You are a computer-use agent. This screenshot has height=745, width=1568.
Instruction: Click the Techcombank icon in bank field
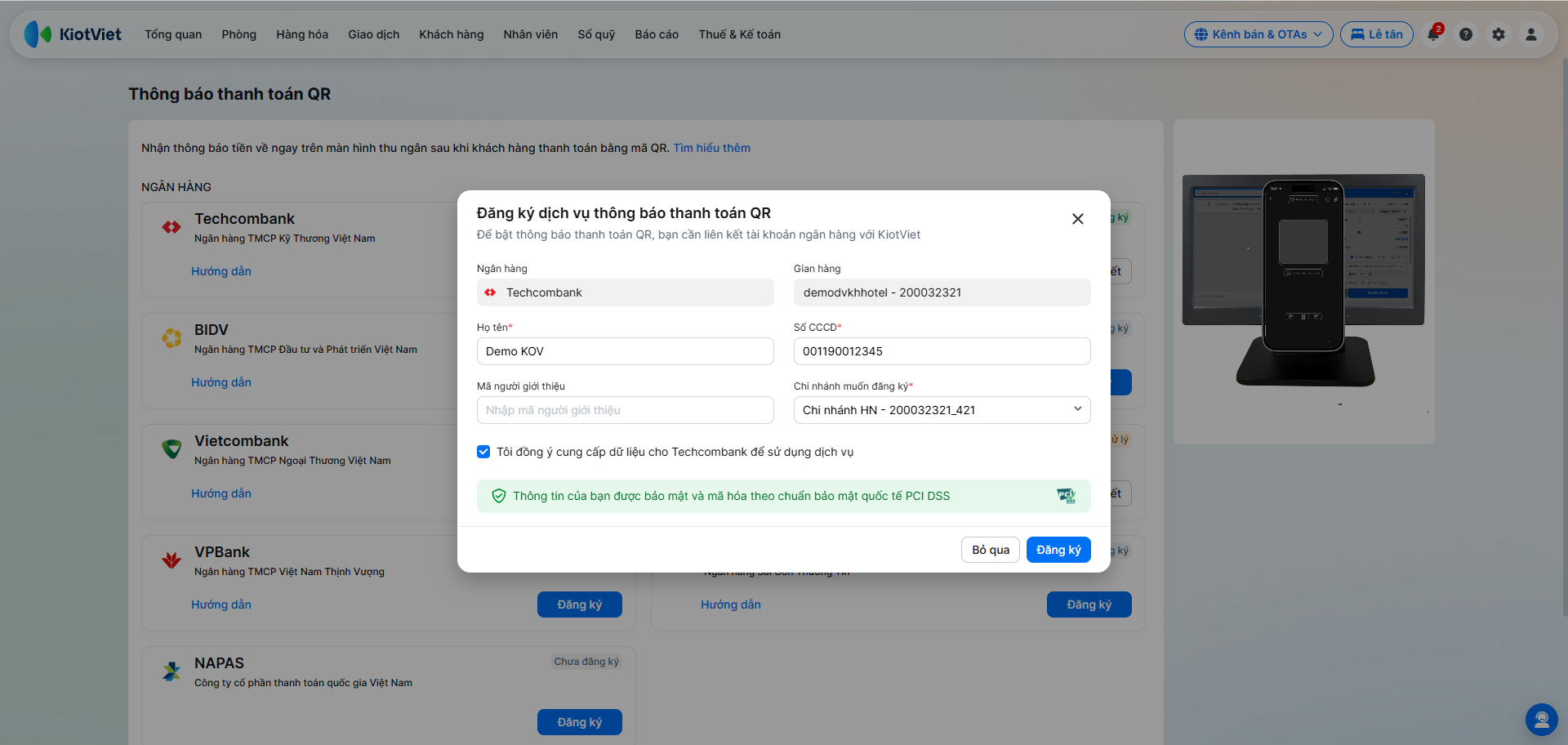(x=490, y=292)
